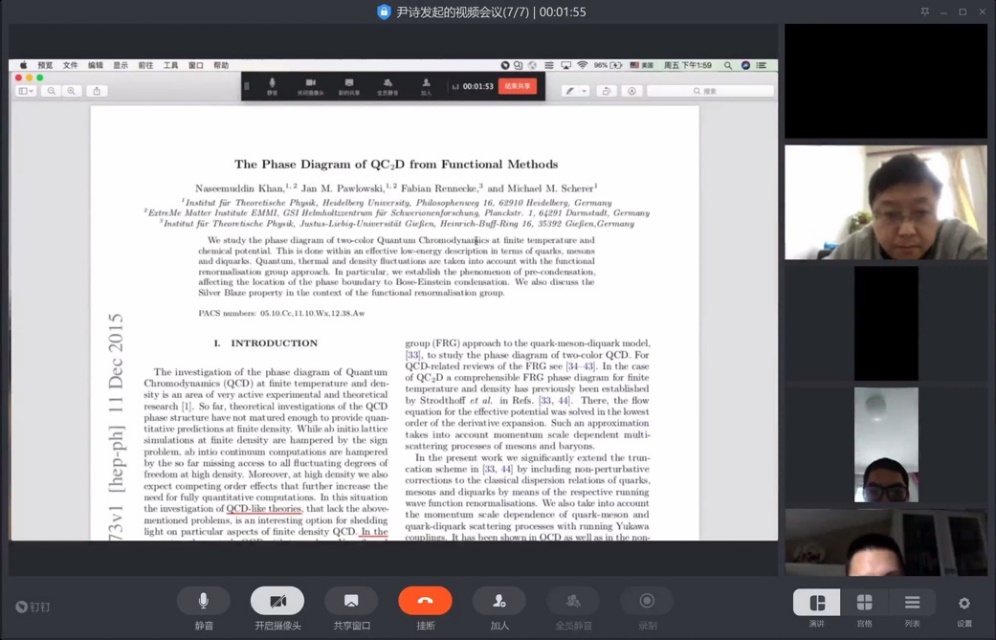This screenshot has width=996, height=640.
Task: Select the top right participant's video thumbnail
Action: pyautogui.click(x=885, y=81)
